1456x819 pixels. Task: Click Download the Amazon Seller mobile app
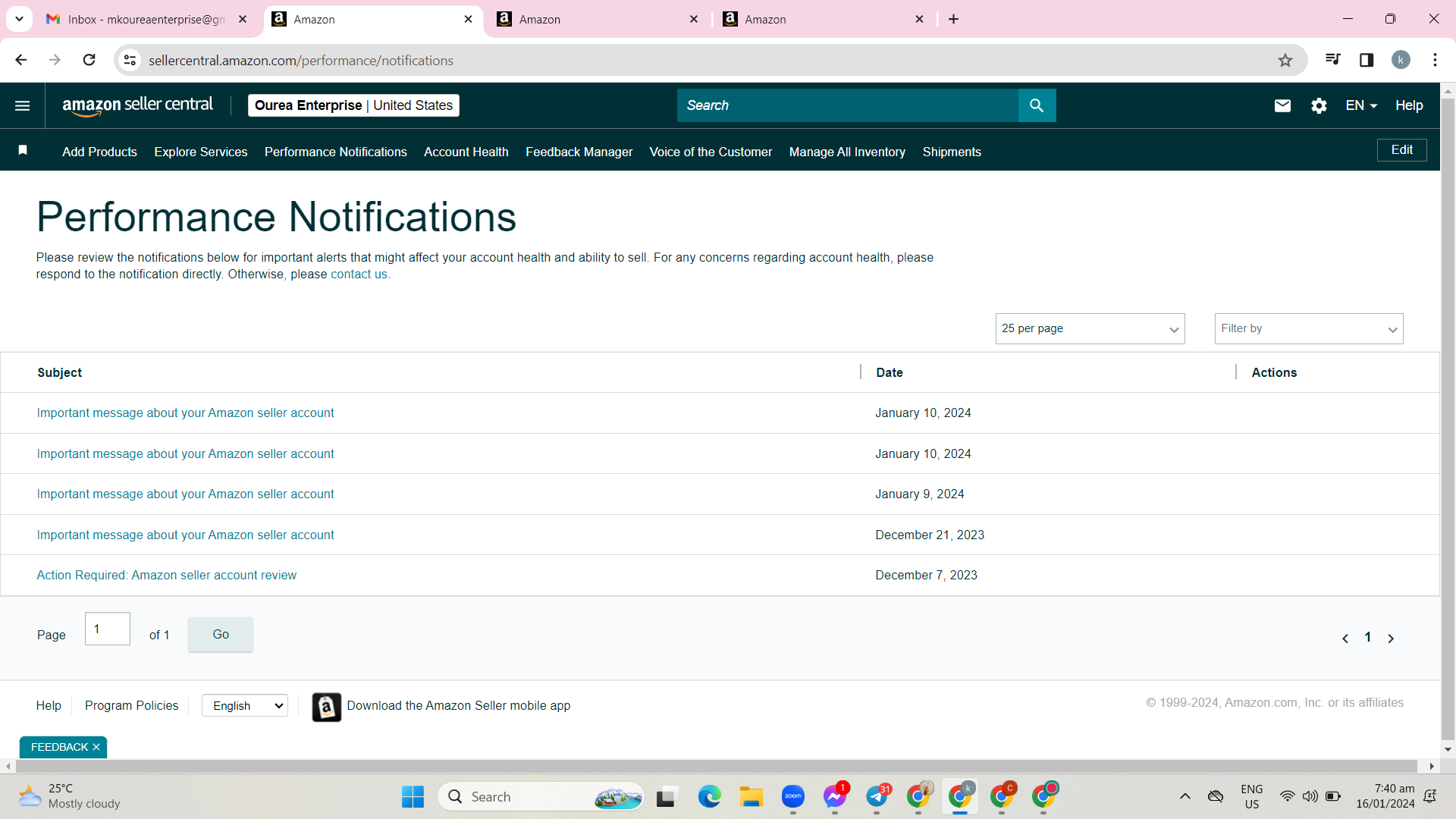458,706
